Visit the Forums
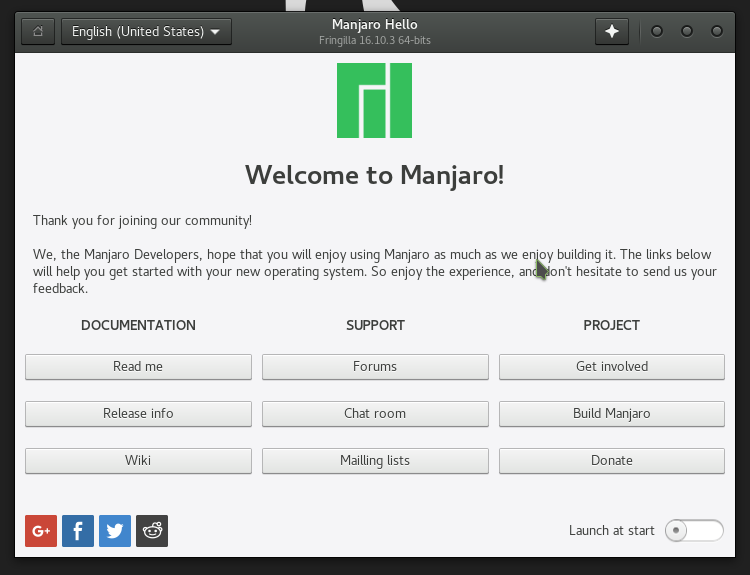The image size is (750, 575). [375, 367]
